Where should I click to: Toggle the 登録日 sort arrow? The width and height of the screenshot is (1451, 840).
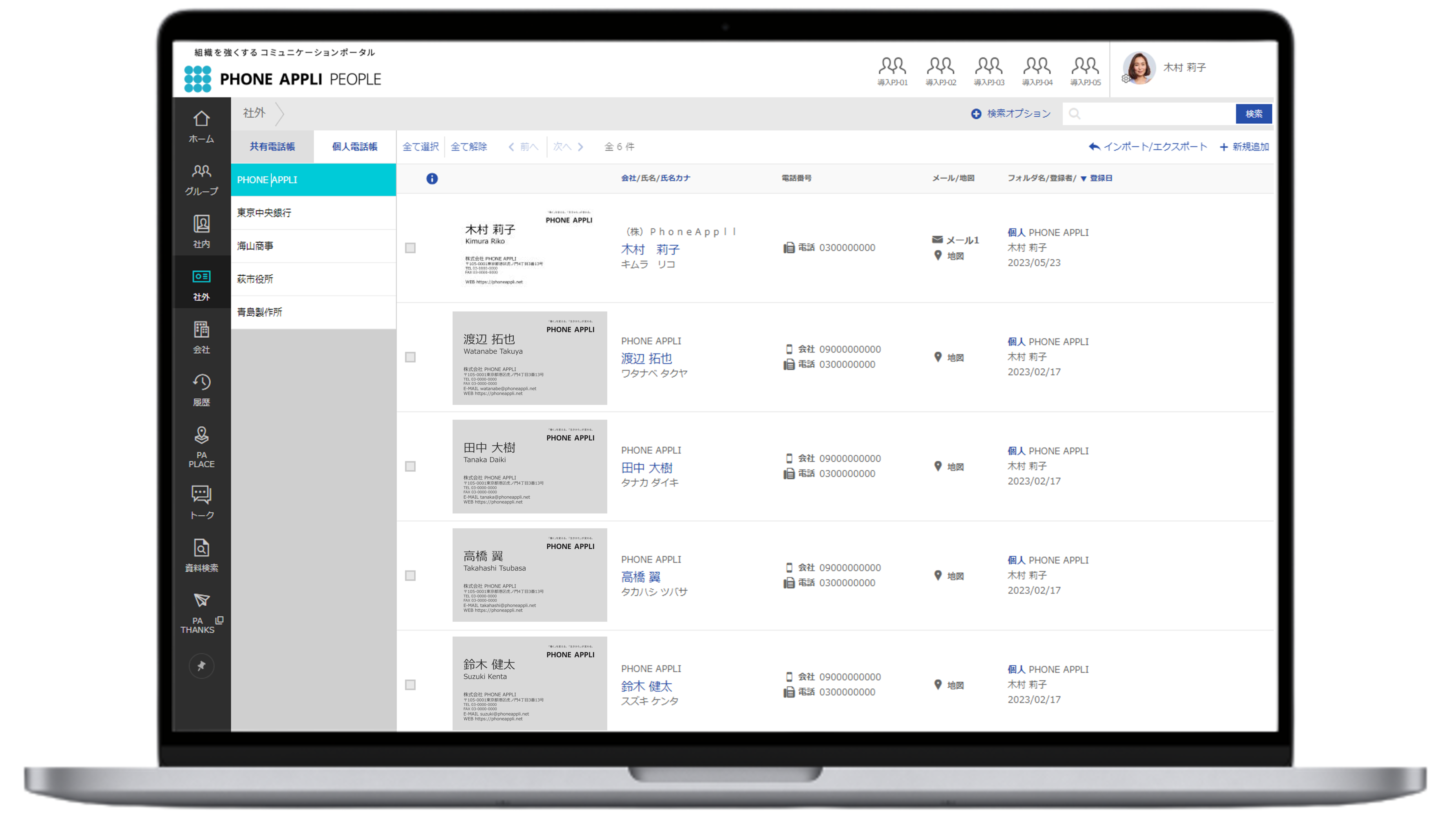coord(1083,178)
